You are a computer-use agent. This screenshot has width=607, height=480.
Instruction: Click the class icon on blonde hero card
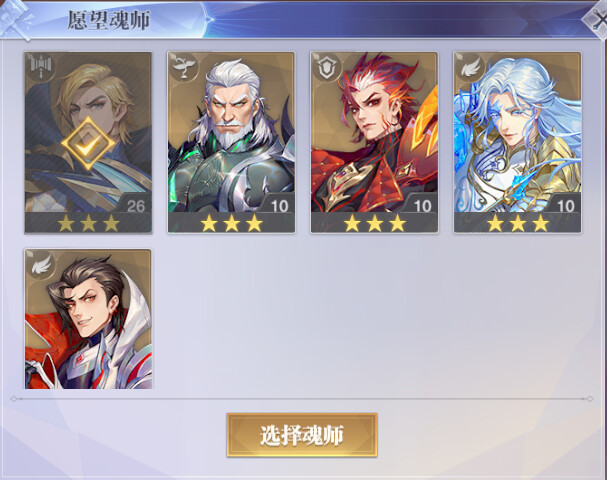41,67
